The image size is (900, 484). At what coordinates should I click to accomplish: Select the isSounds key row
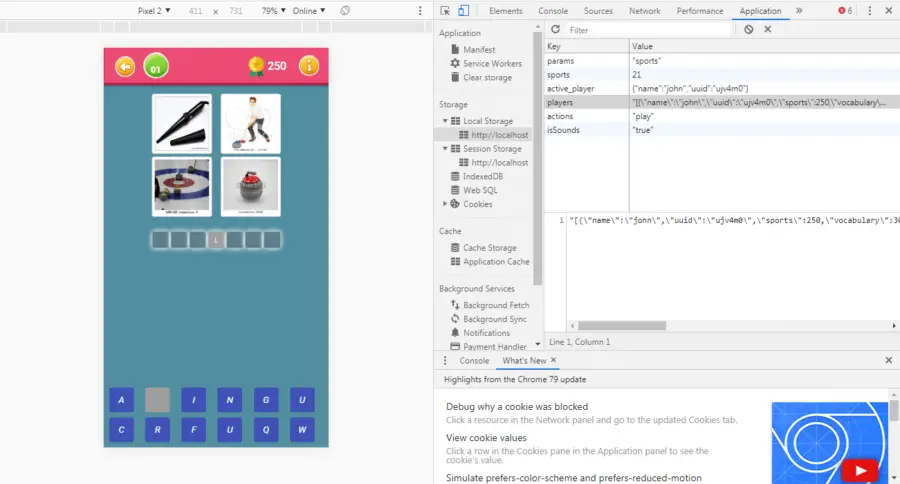[x=722, y=130]
